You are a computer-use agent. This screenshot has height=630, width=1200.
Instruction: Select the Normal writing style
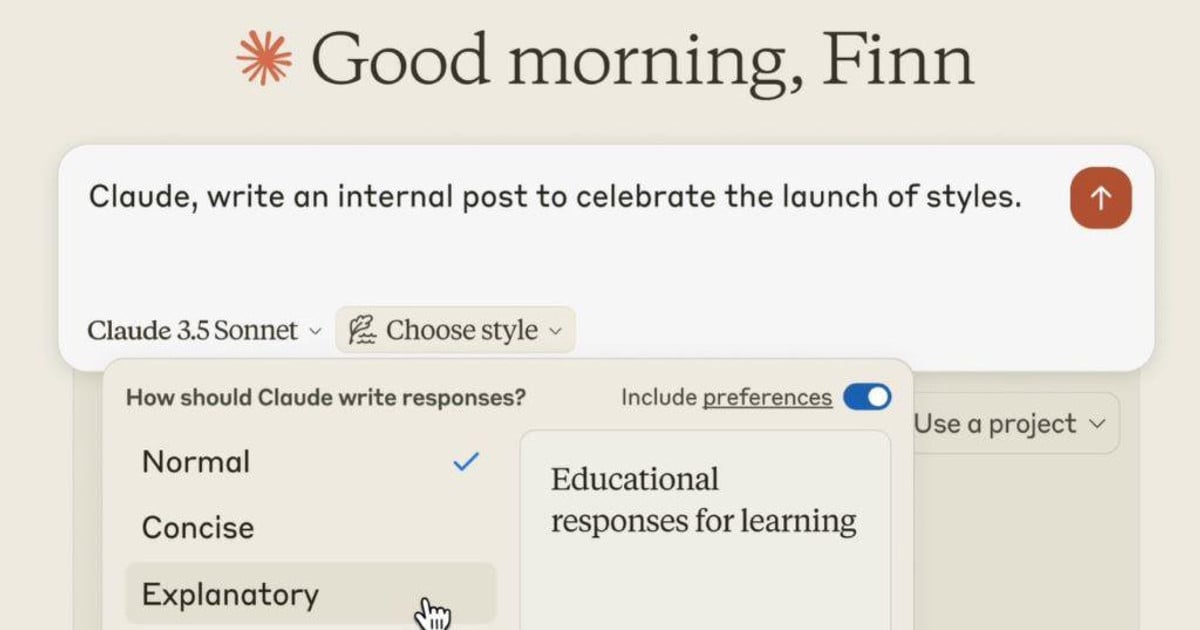coord(310,462)
